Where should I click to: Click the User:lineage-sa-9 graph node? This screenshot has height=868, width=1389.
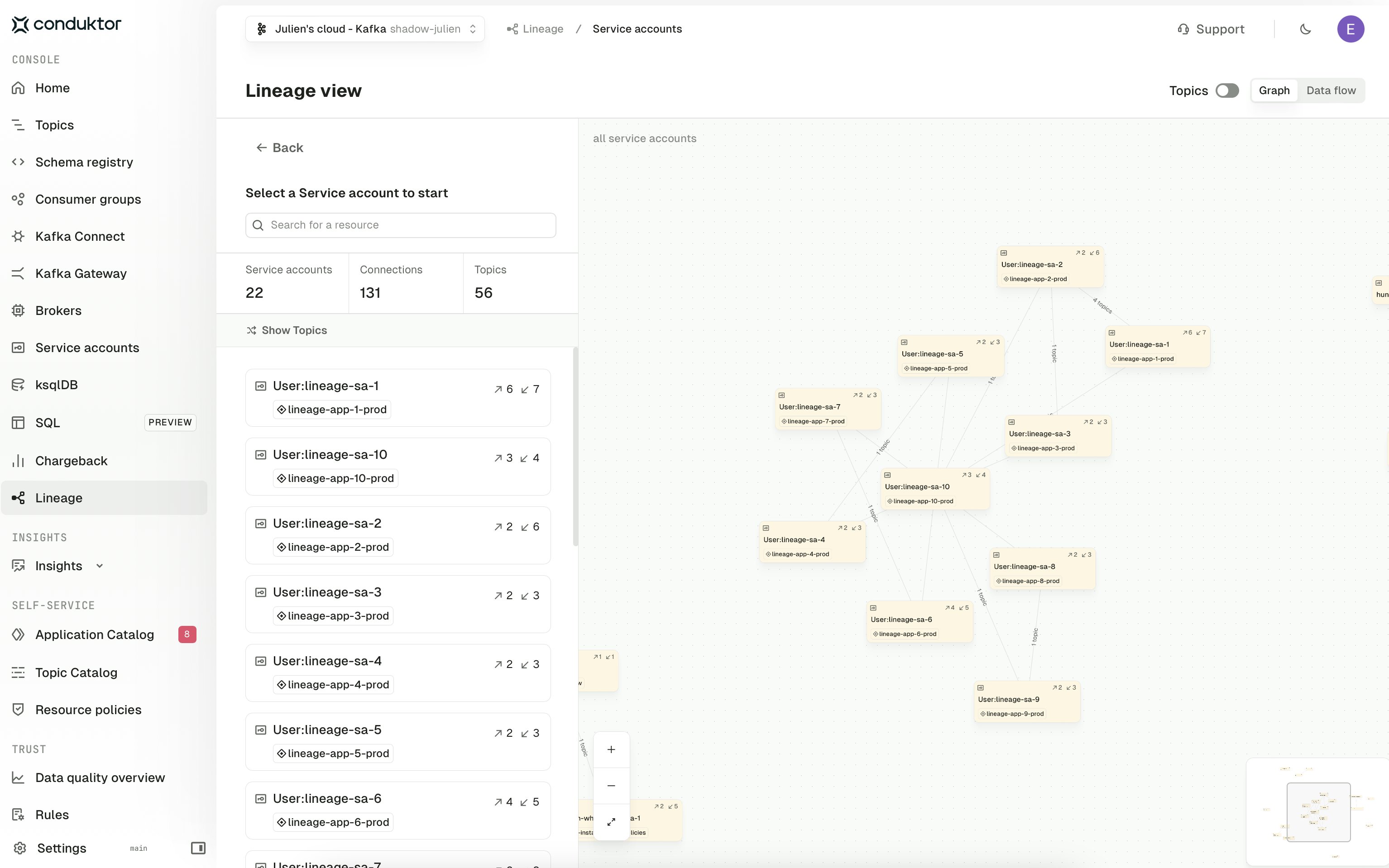point(1027,701)
